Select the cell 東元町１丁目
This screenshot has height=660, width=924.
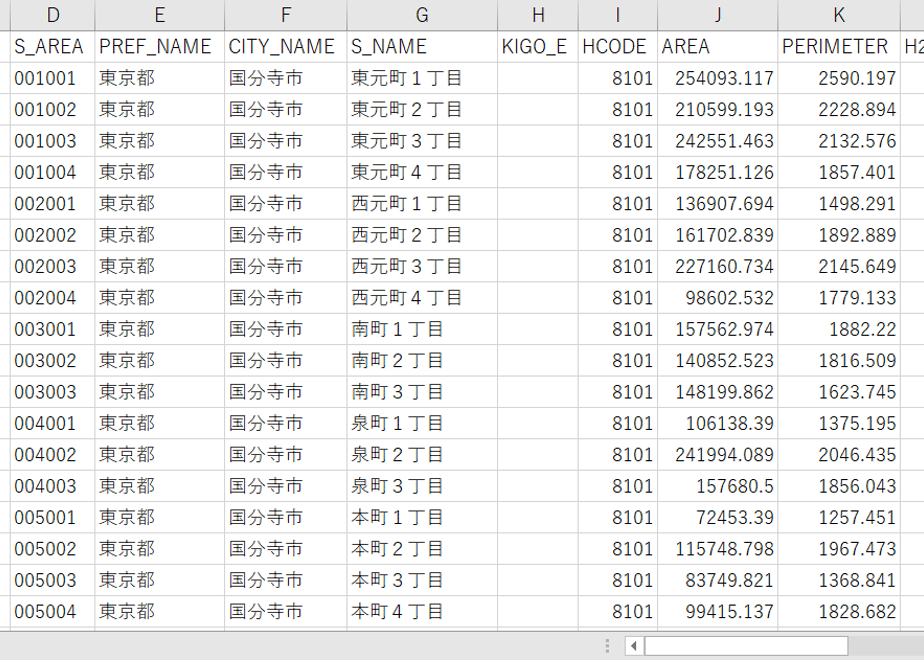pyautogui.click(x=422, y=78)
